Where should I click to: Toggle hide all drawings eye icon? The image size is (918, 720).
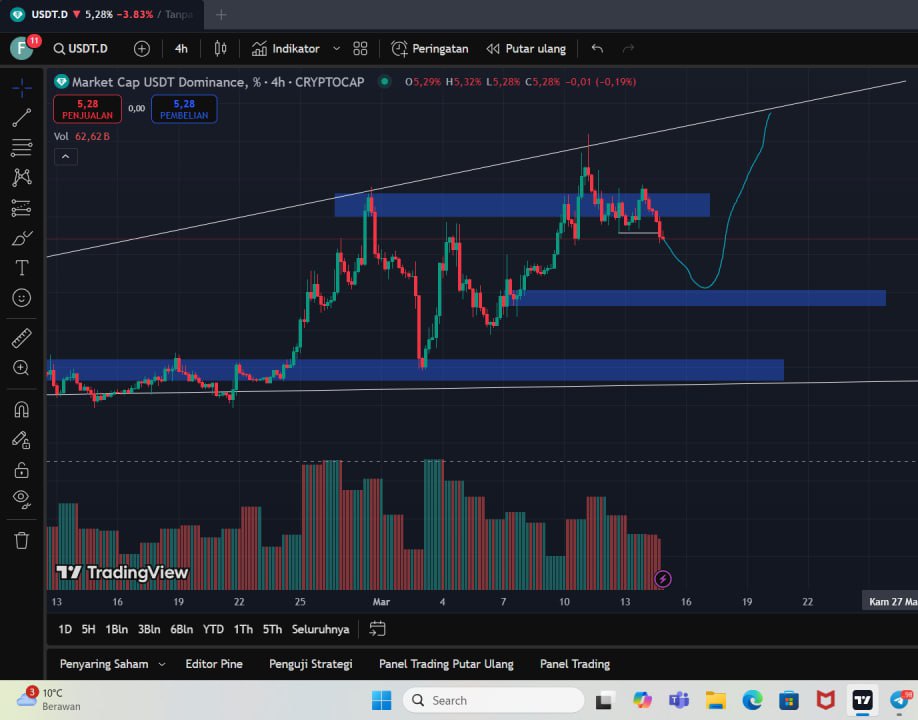(x=22, y=499)
